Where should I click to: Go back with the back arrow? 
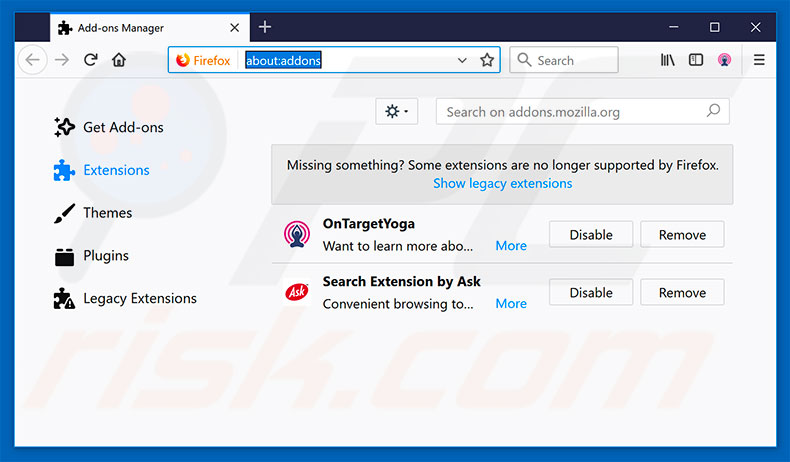(x=33, y=60)
